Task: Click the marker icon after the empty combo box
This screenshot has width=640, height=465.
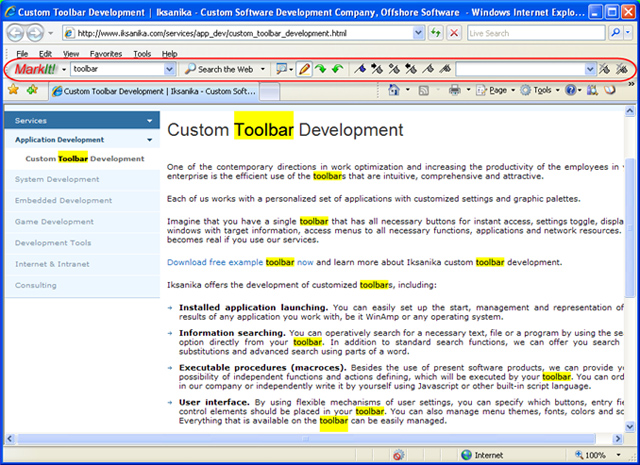Action: click(x=604, y=69)
